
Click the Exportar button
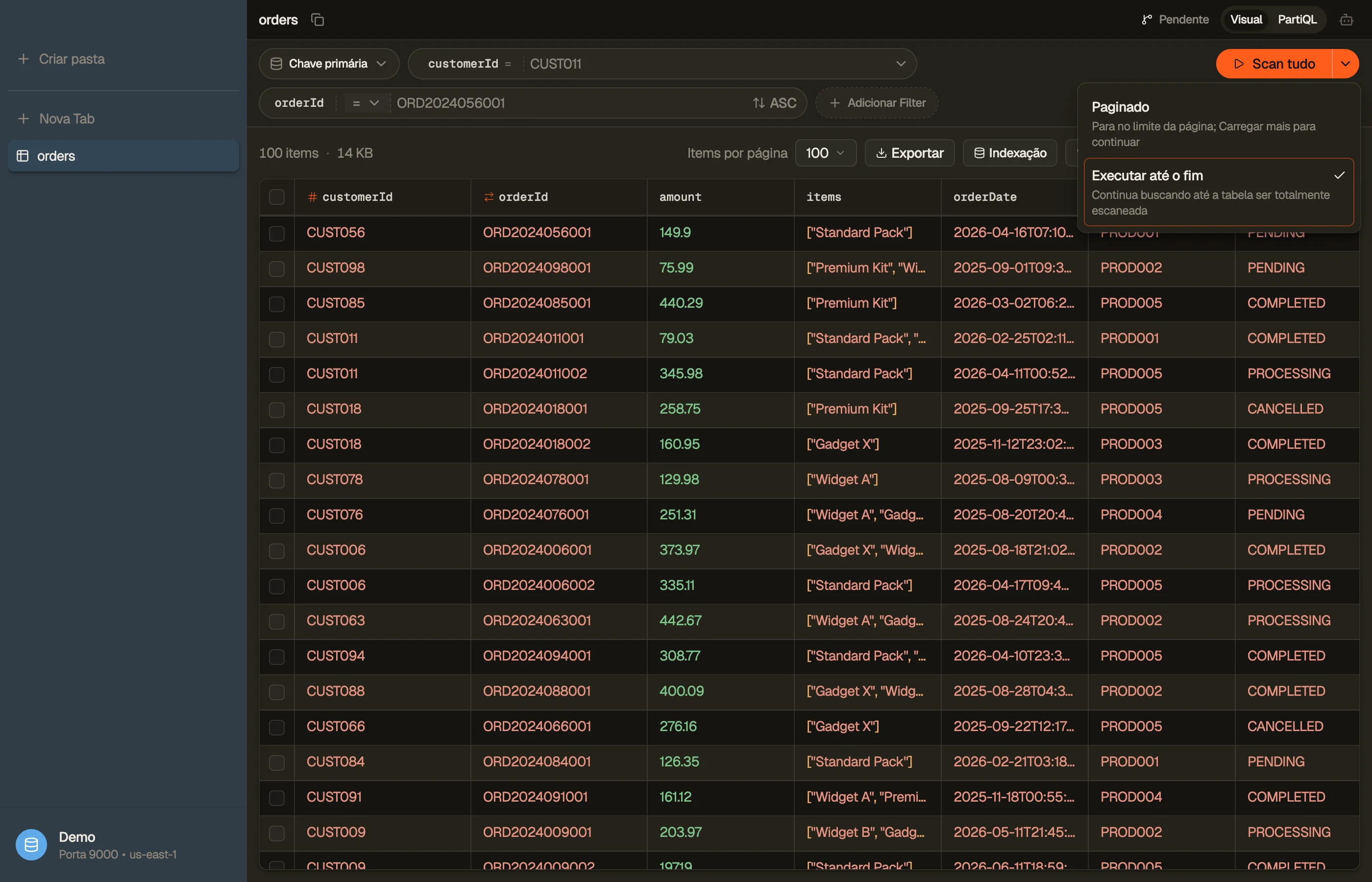[909, 153]
